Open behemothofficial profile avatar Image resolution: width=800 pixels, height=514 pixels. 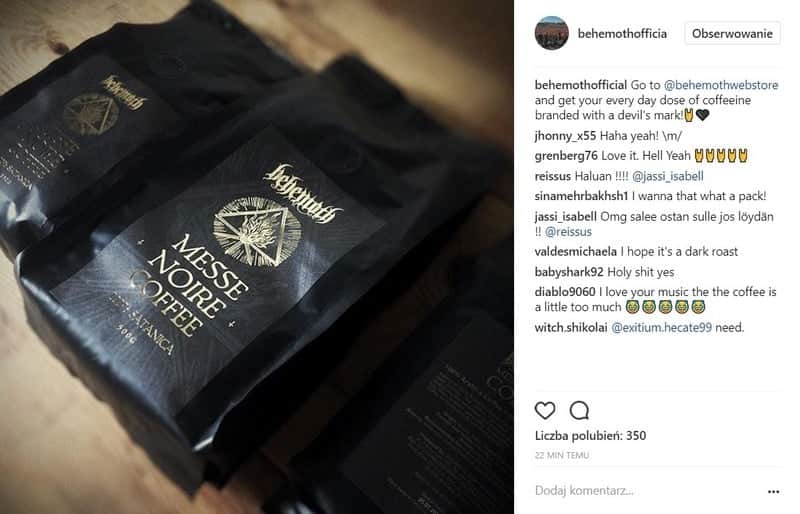tap(552, 33)
